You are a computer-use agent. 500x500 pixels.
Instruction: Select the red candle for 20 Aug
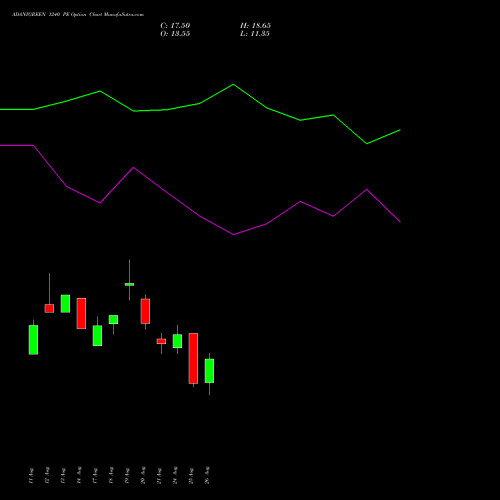click(145, 311)
